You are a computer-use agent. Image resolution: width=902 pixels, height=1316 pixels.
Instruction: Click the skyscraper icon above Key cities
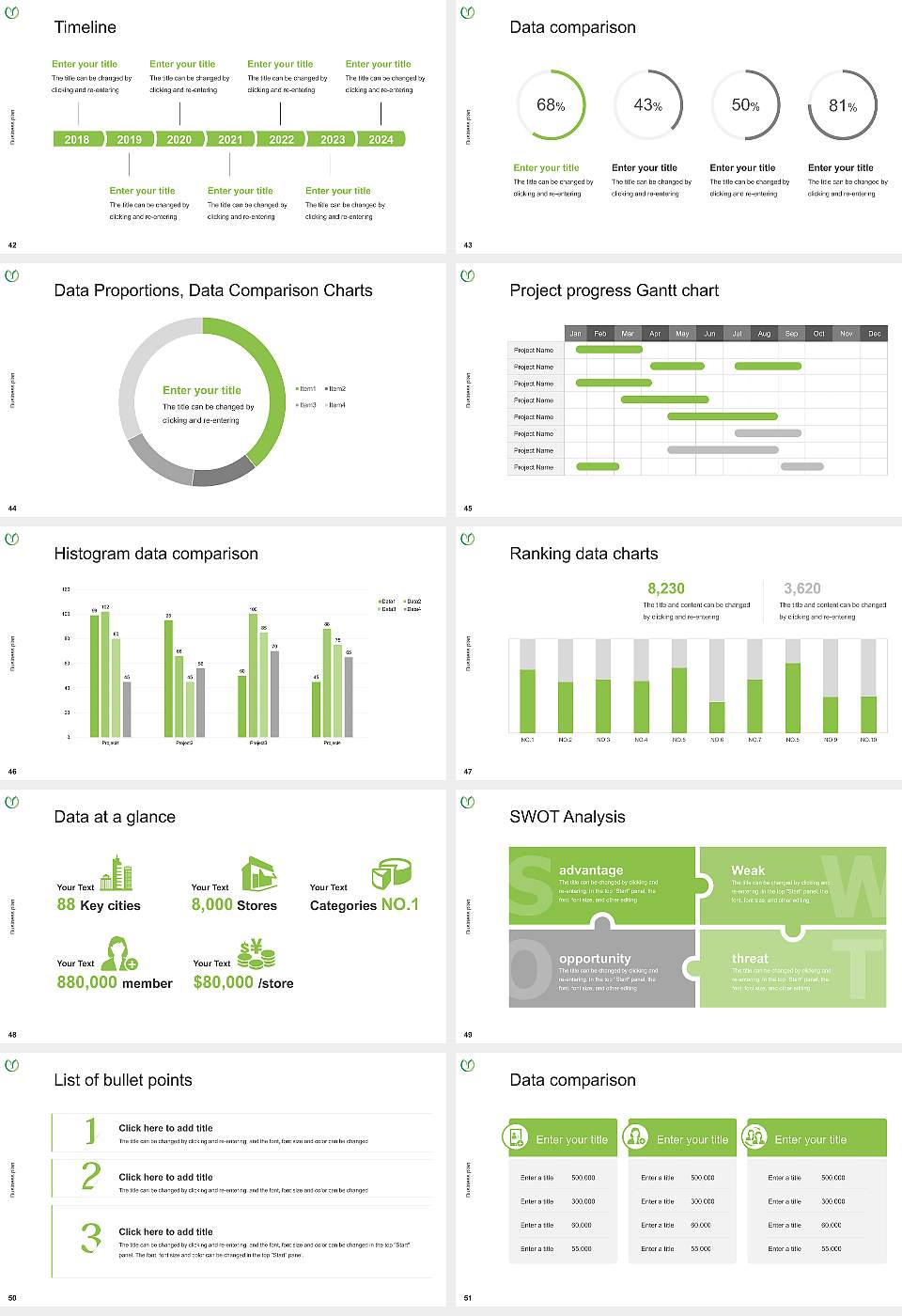click(x=117, y=872)
